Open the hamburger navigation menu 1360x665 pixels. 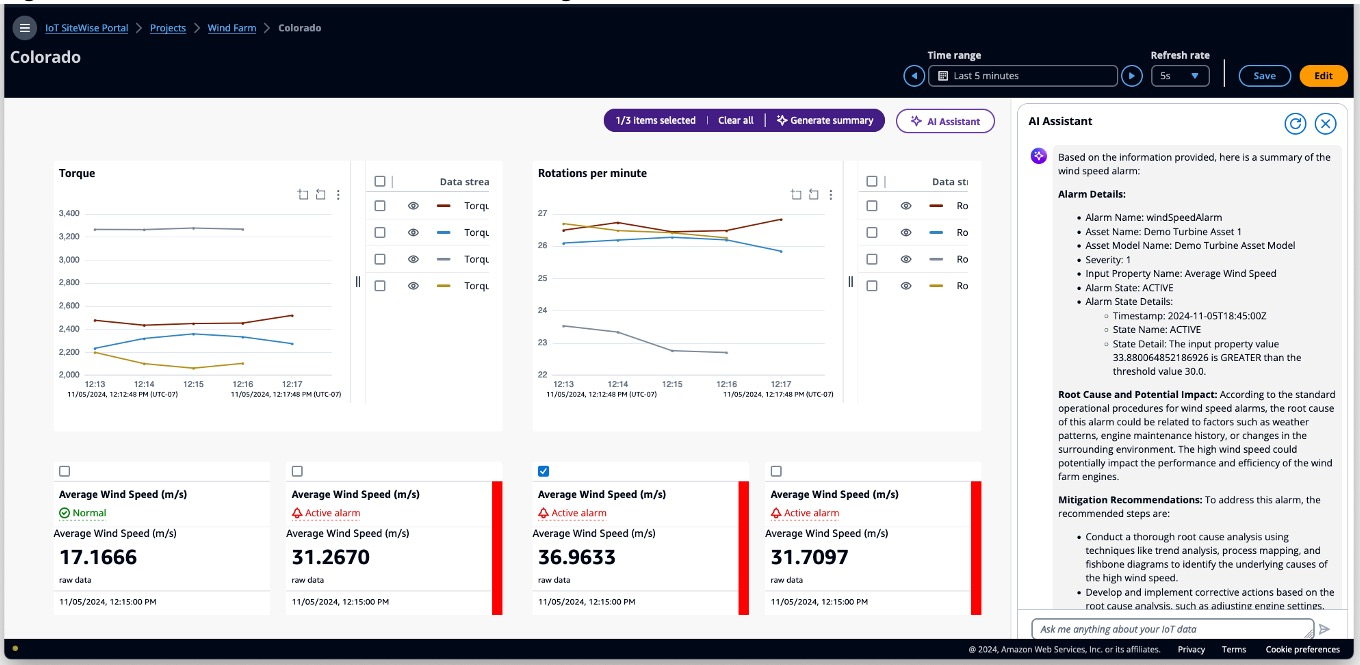coord(24,28)
